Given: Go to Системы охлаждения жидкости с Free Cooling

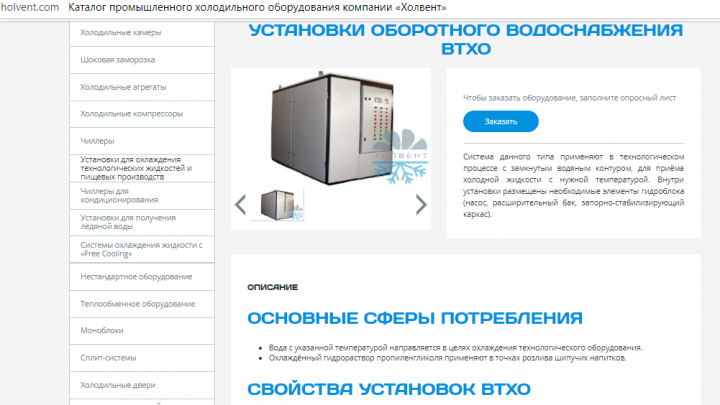Looking at the screenshot, I should [x=142, y=249].
